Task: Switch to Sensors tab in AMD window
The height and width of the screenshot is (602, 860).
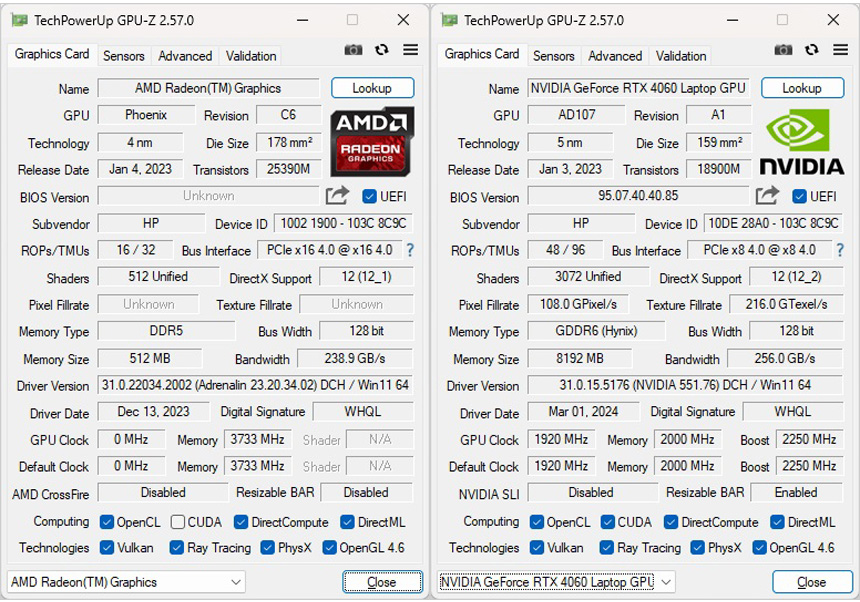Action: 124,56
